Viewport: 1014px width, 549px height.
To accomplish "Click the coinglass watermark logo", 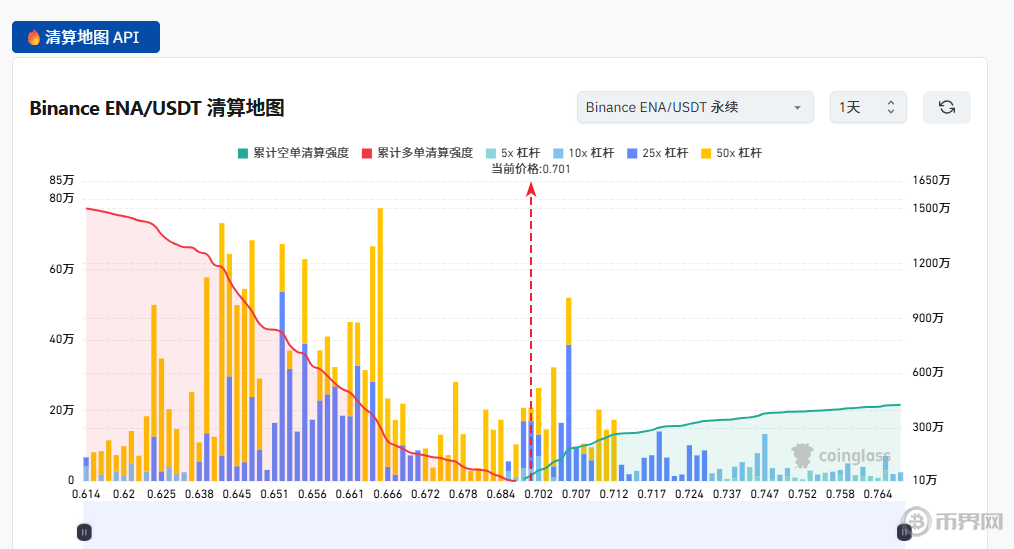I will tap(840, 456).
